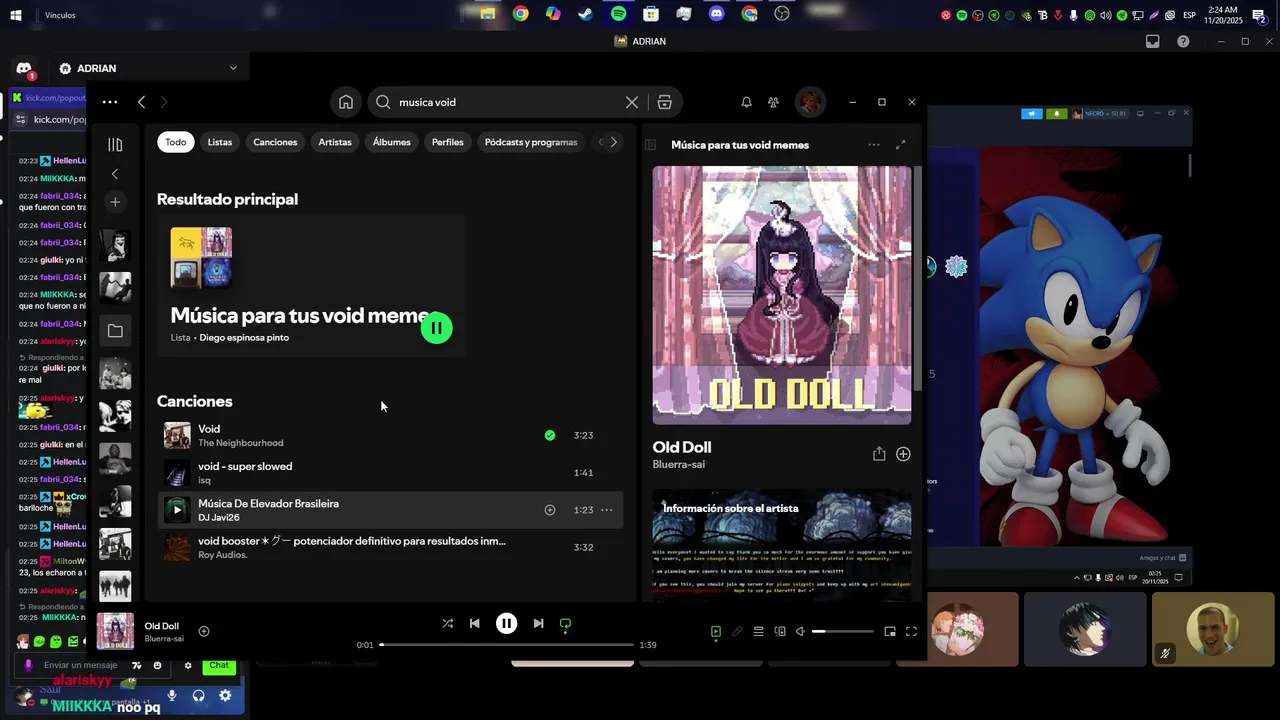
Task: Open artist The Neighbourhood link
Action: [x=241, y=443]
